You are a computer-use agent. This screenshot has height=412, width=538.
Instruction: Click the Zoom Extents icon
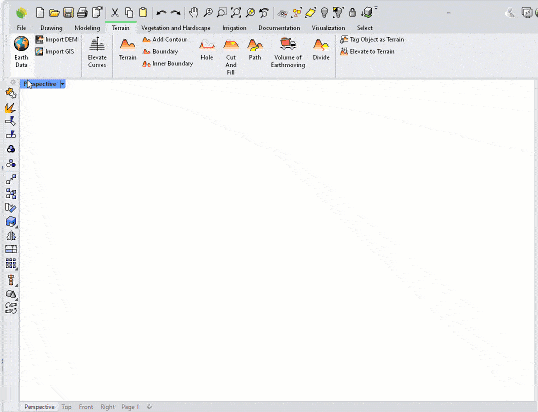coord(236,13)
